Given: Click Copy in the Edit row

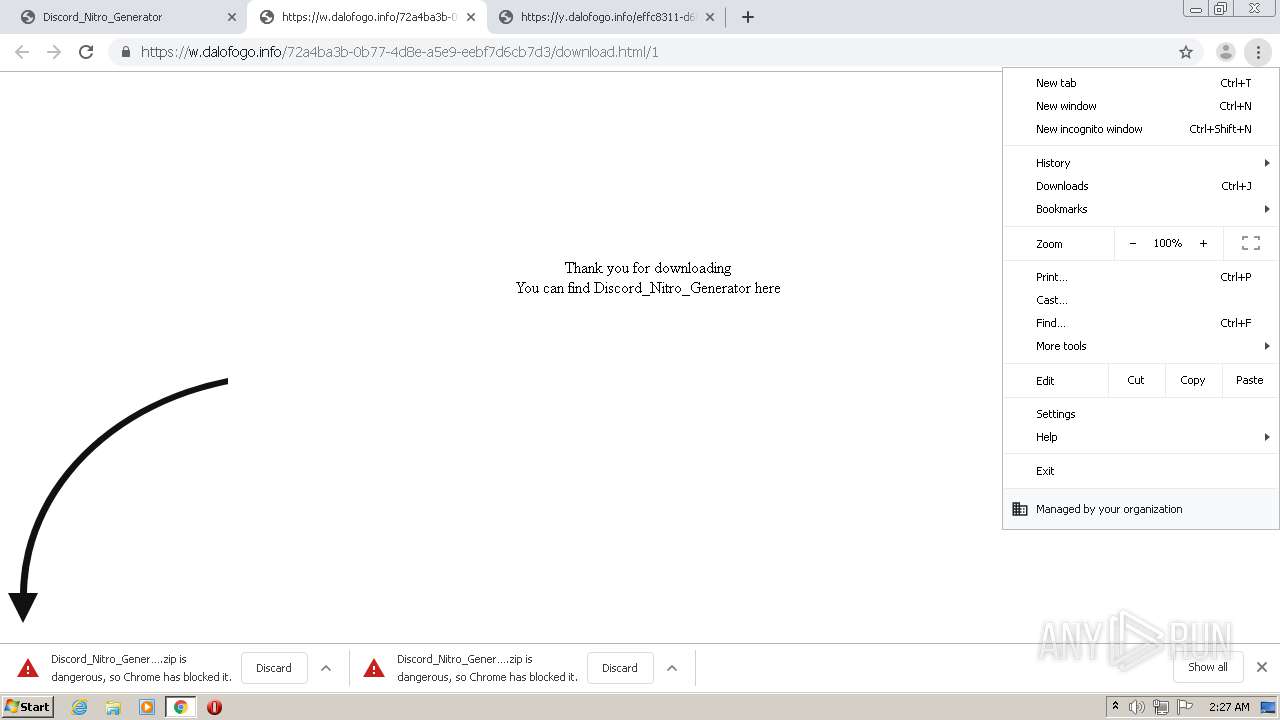Looking at the screenshot, I should [1193, 380].
